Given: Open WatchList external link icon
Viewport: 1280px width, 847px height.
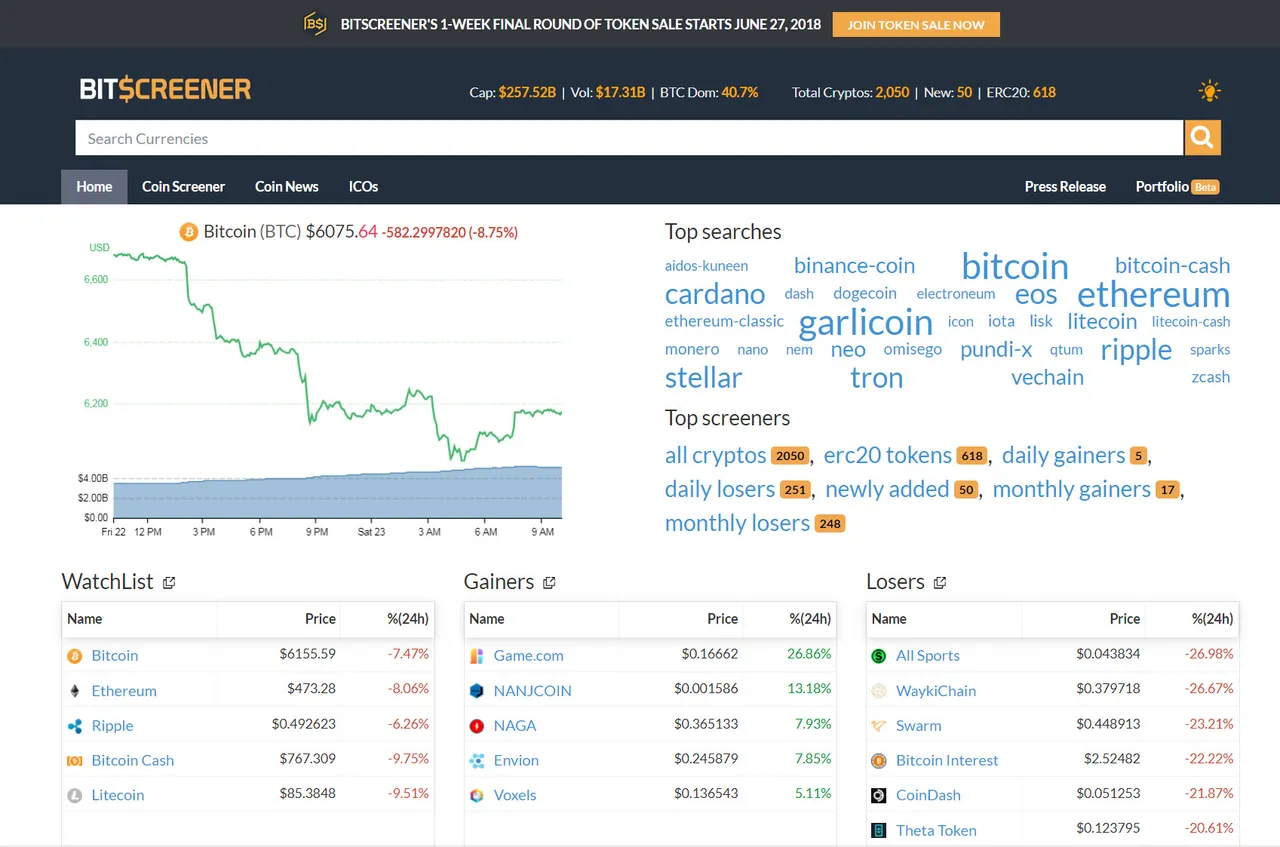Looking at the screenshot, I should click(x=169, y=582).
